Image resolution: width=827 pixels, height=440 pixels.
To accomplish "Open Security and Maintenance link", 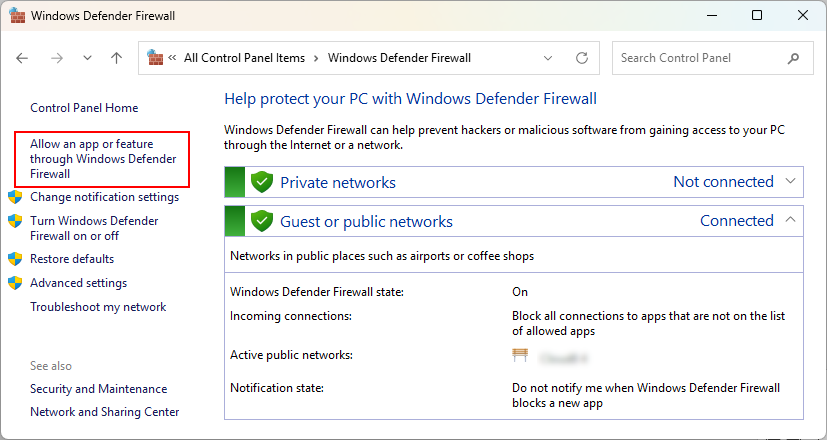I will [x=99, y=389].
